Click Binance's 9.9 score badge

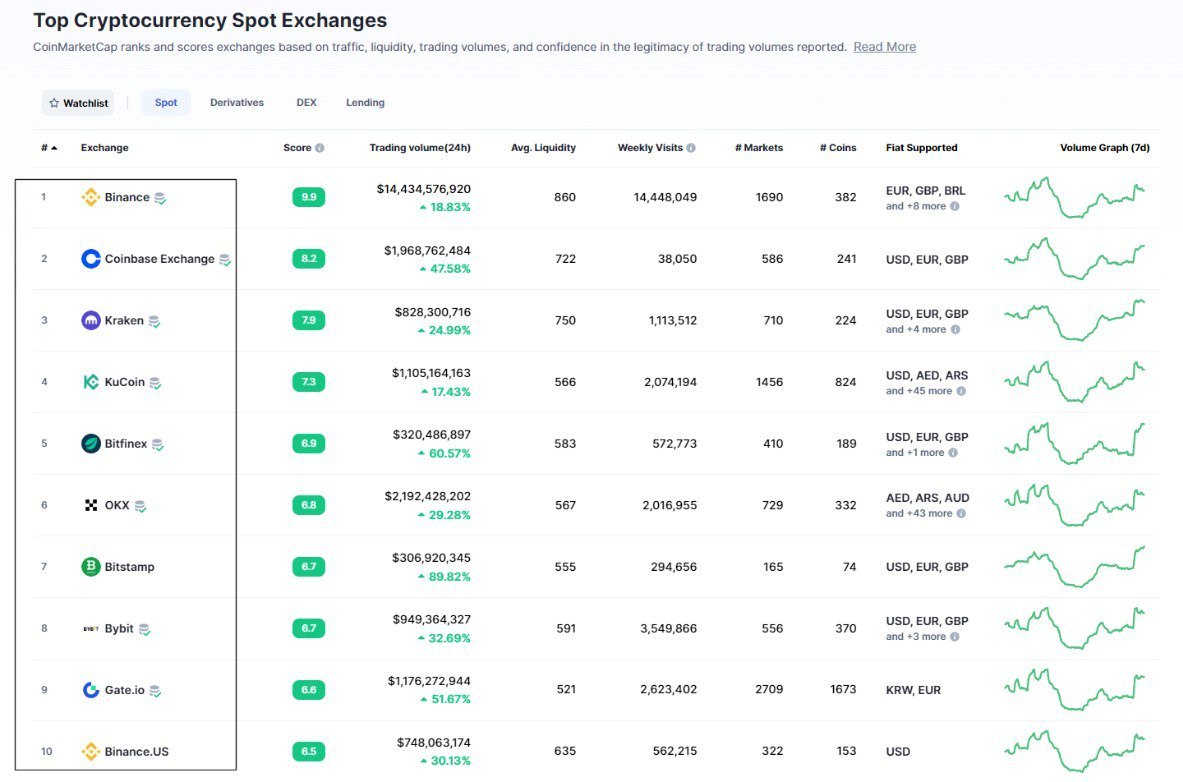(309, 197)
